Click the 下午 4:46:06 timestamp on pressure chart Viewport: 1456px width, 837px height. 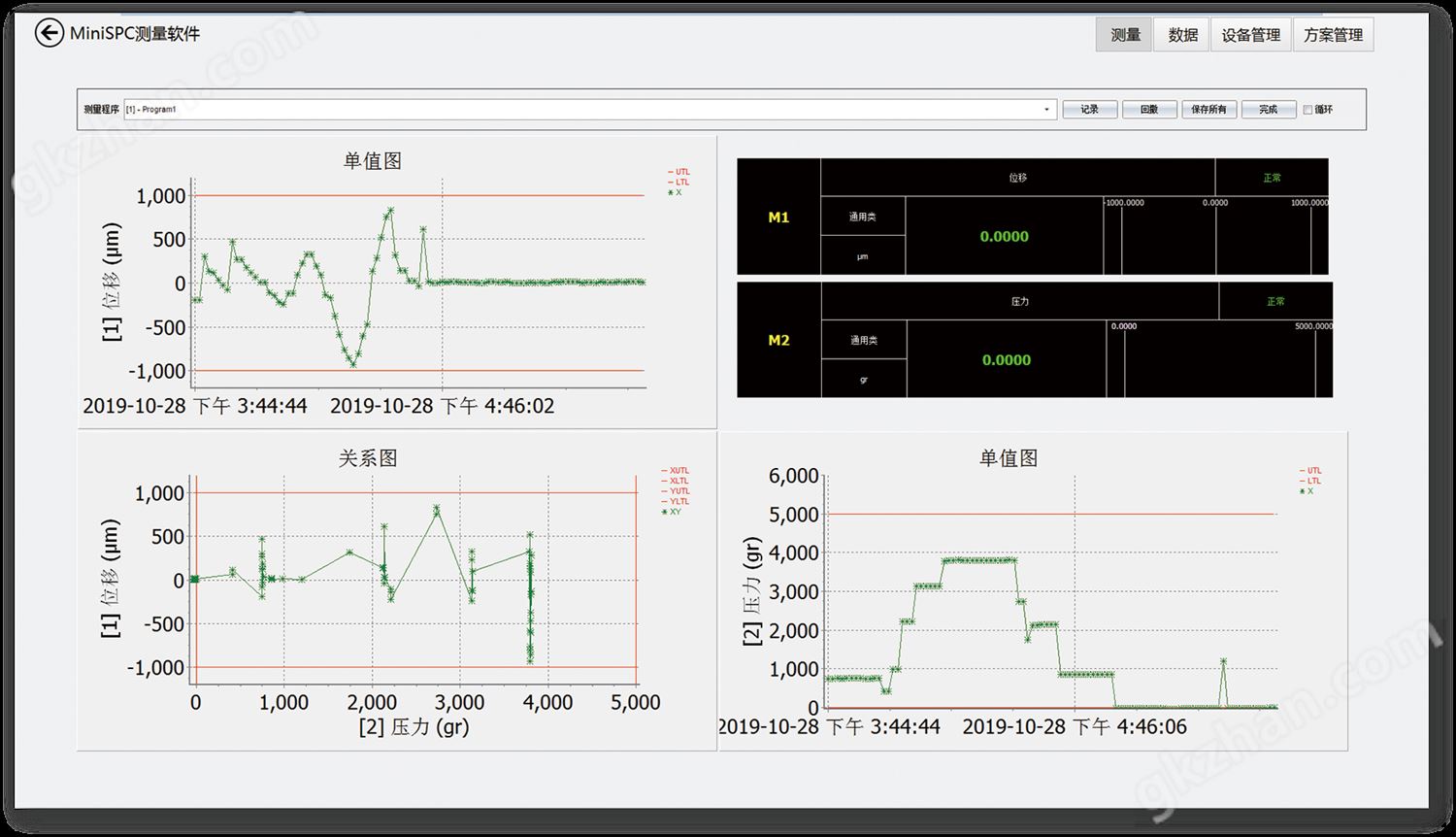(1130, 726)
